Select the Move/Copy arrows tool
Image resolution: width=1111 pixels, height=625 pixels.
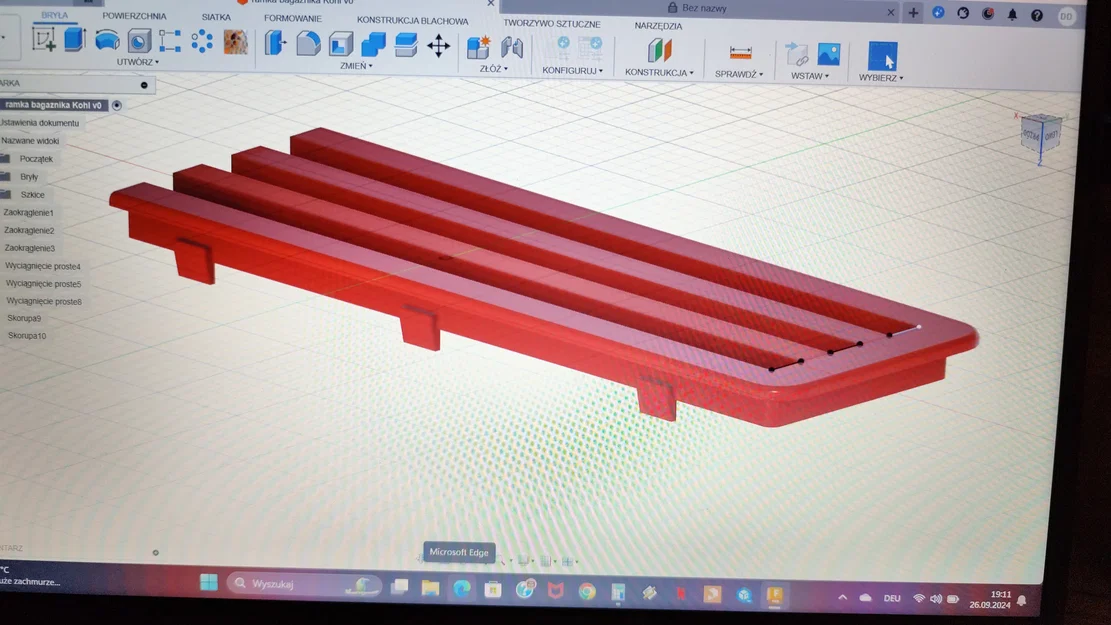[x=439, y=46]
